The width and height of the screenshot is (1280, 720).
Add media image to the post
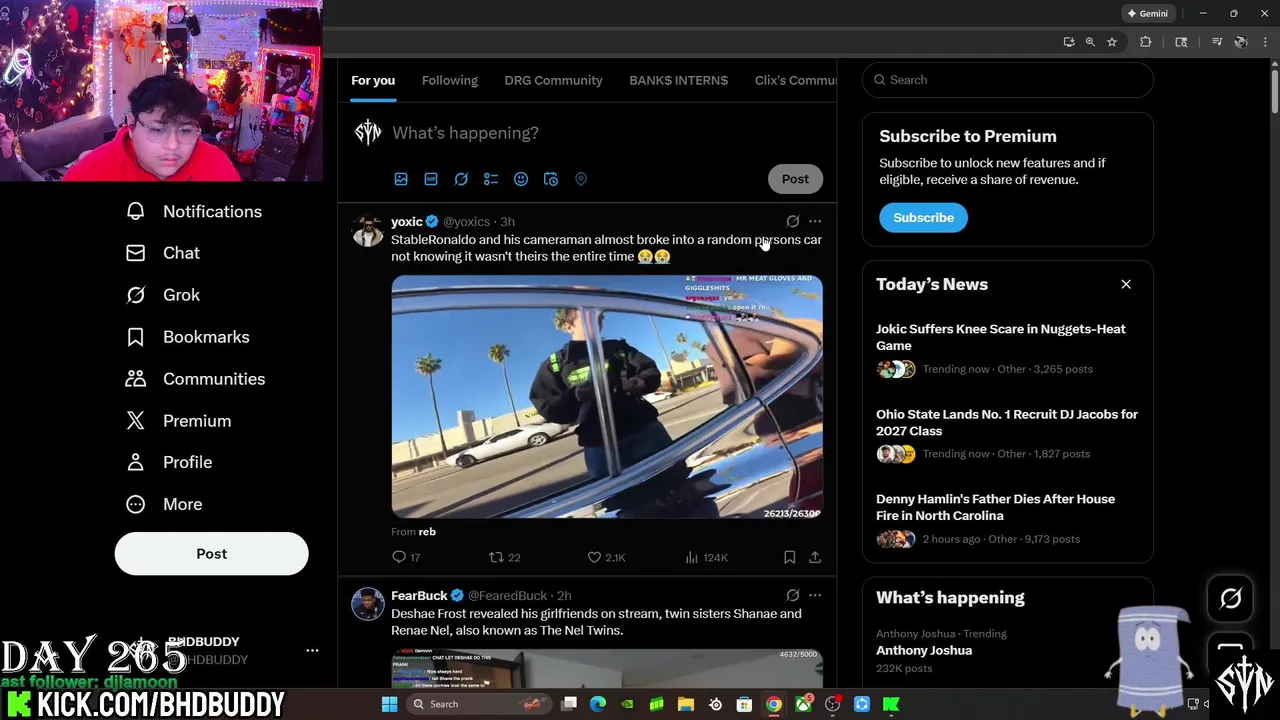click(x=401, y=179)
